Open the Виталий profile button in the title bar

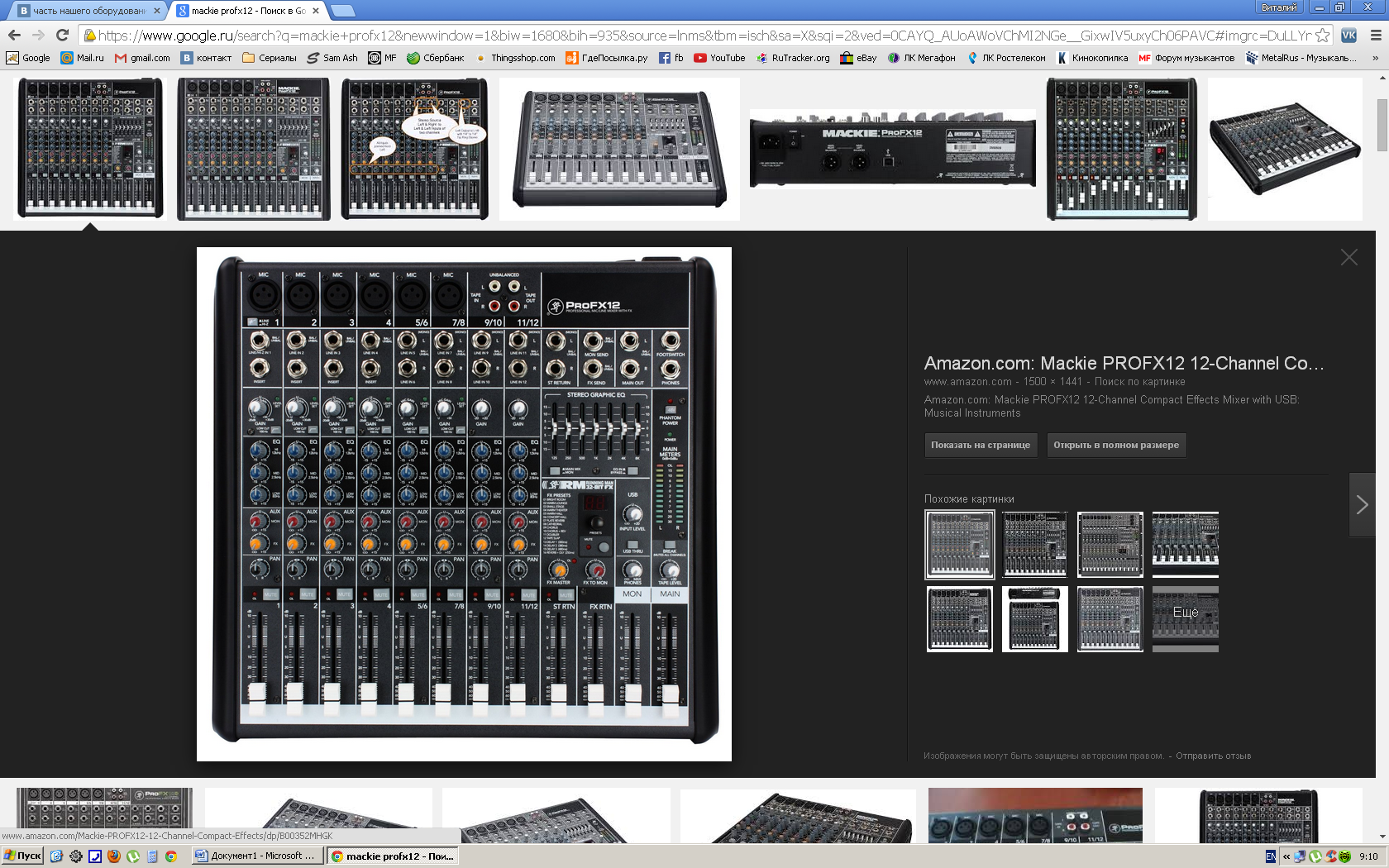click(x=1279, y=7)
